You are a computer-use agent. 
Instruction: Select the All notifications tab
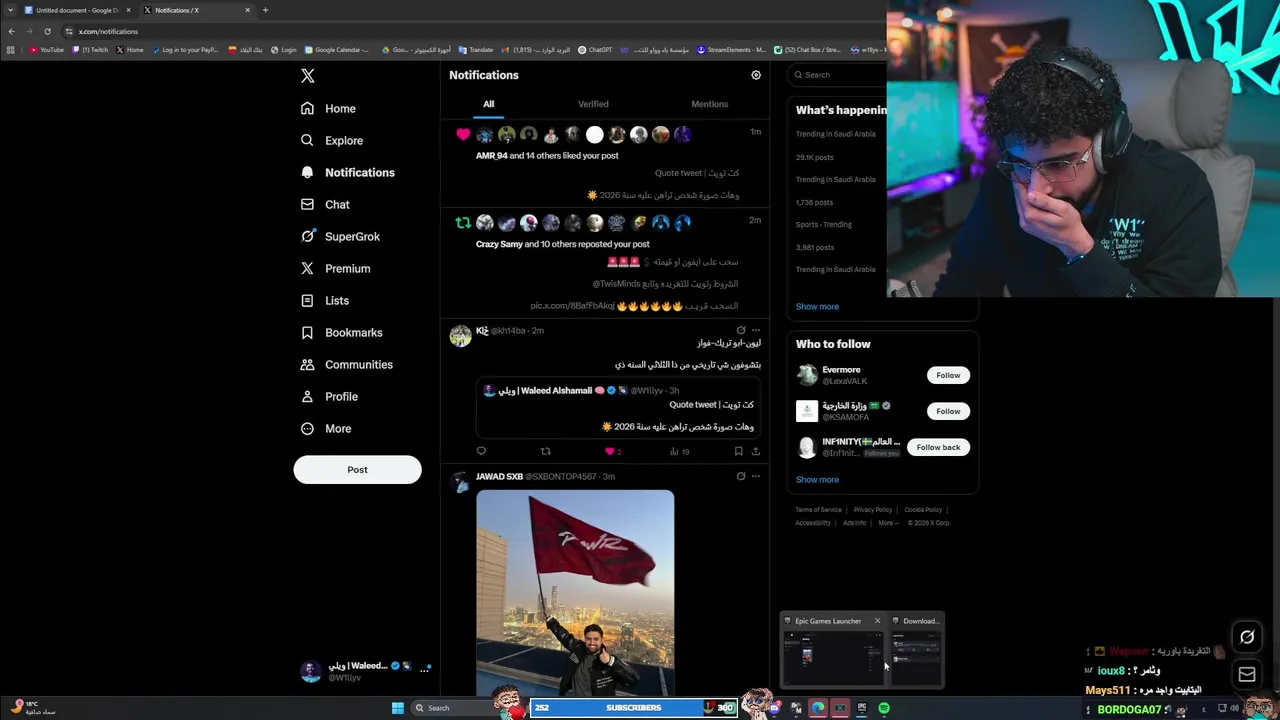click(488, 104)
